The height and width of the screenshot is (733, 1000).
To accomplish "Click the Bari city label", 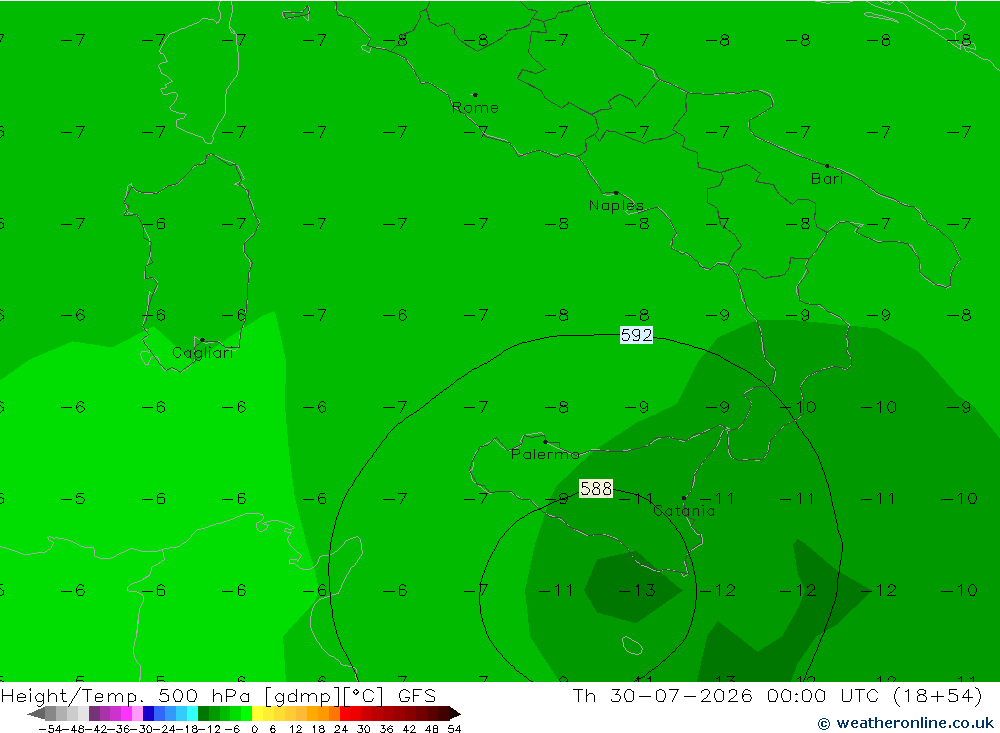I will [827, 179].
